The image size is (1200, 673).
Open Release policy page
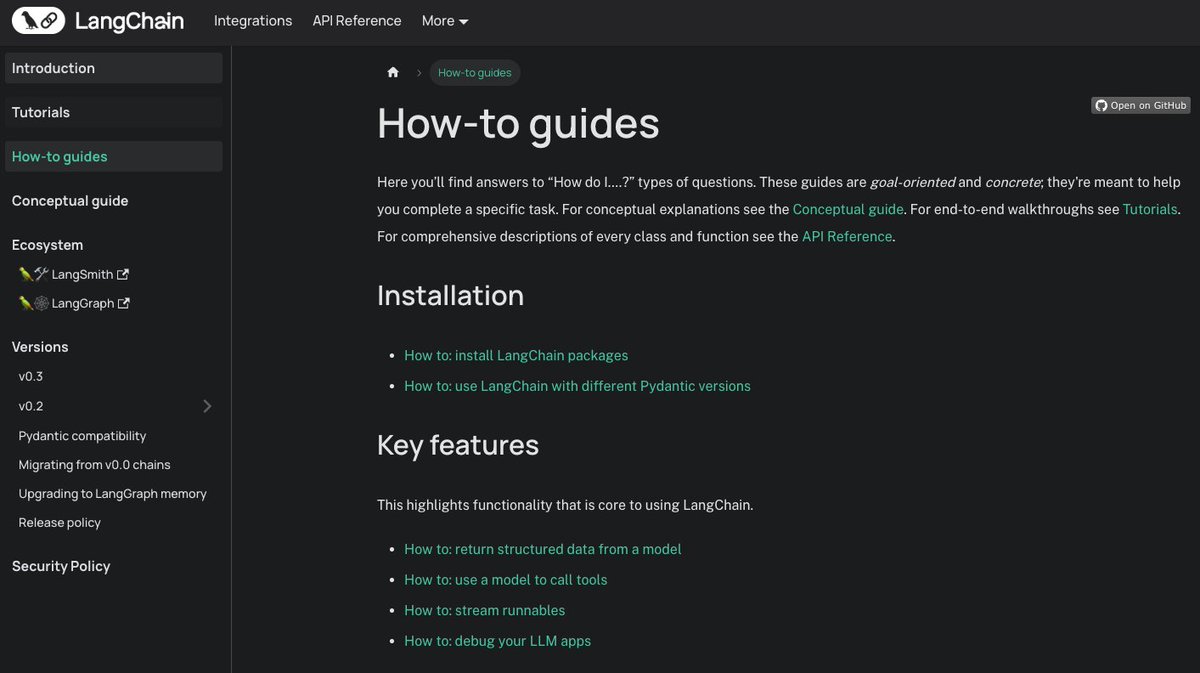[60, 523]
